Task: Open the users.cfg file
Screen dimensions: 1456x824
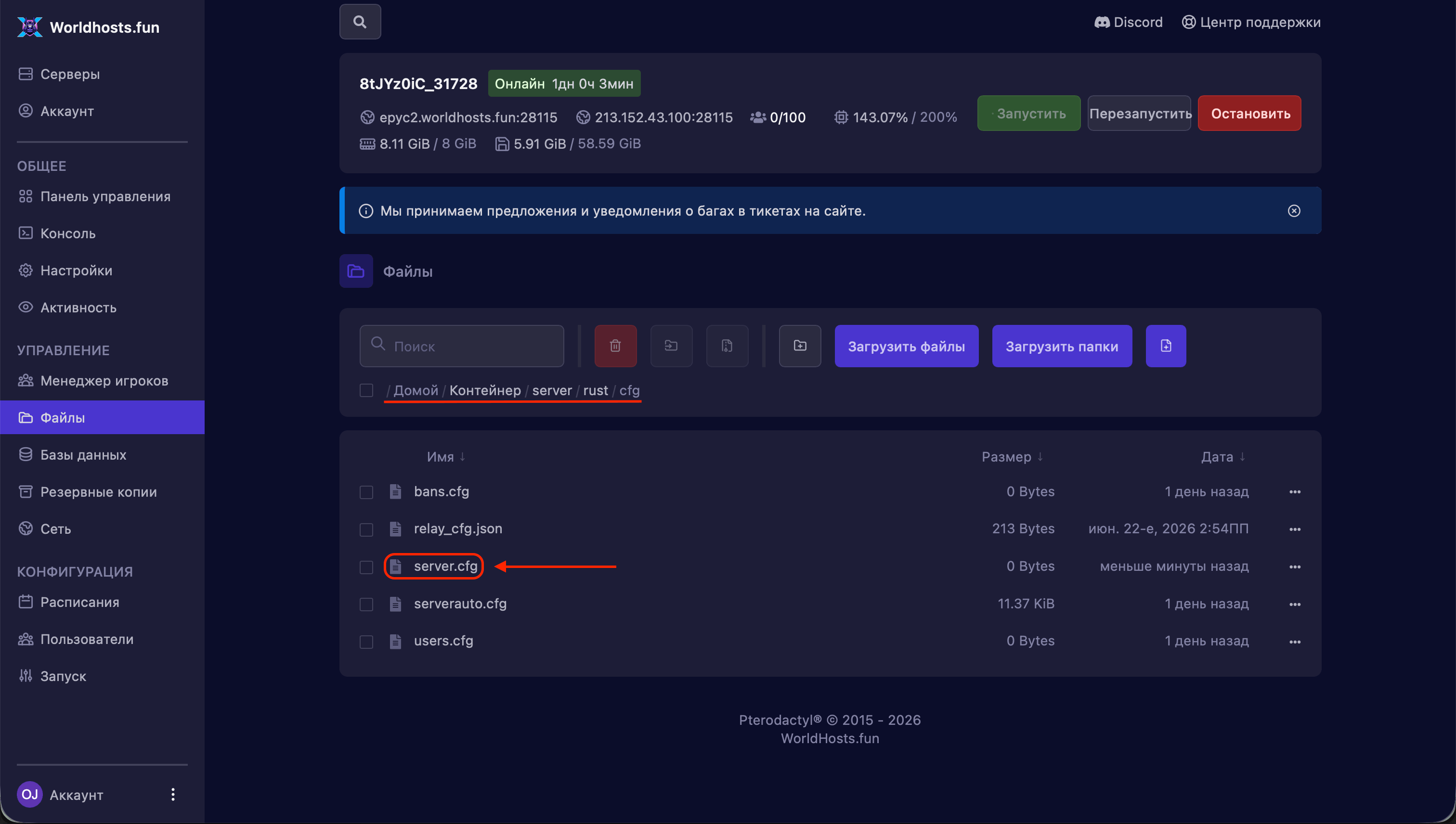Action: tap(443, 641)
